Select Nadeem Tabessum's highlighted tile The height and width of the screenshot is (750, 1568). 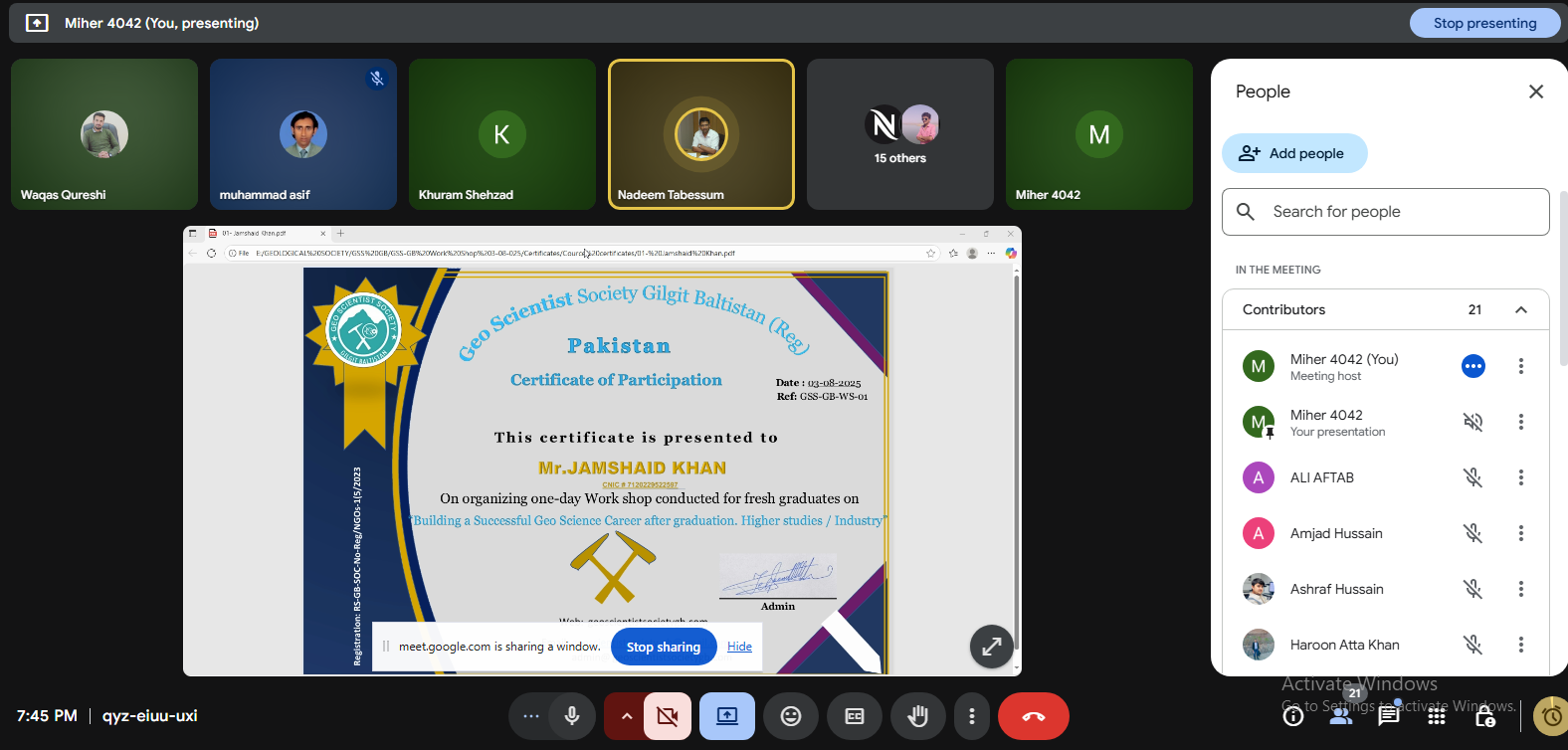click(701, 134)
